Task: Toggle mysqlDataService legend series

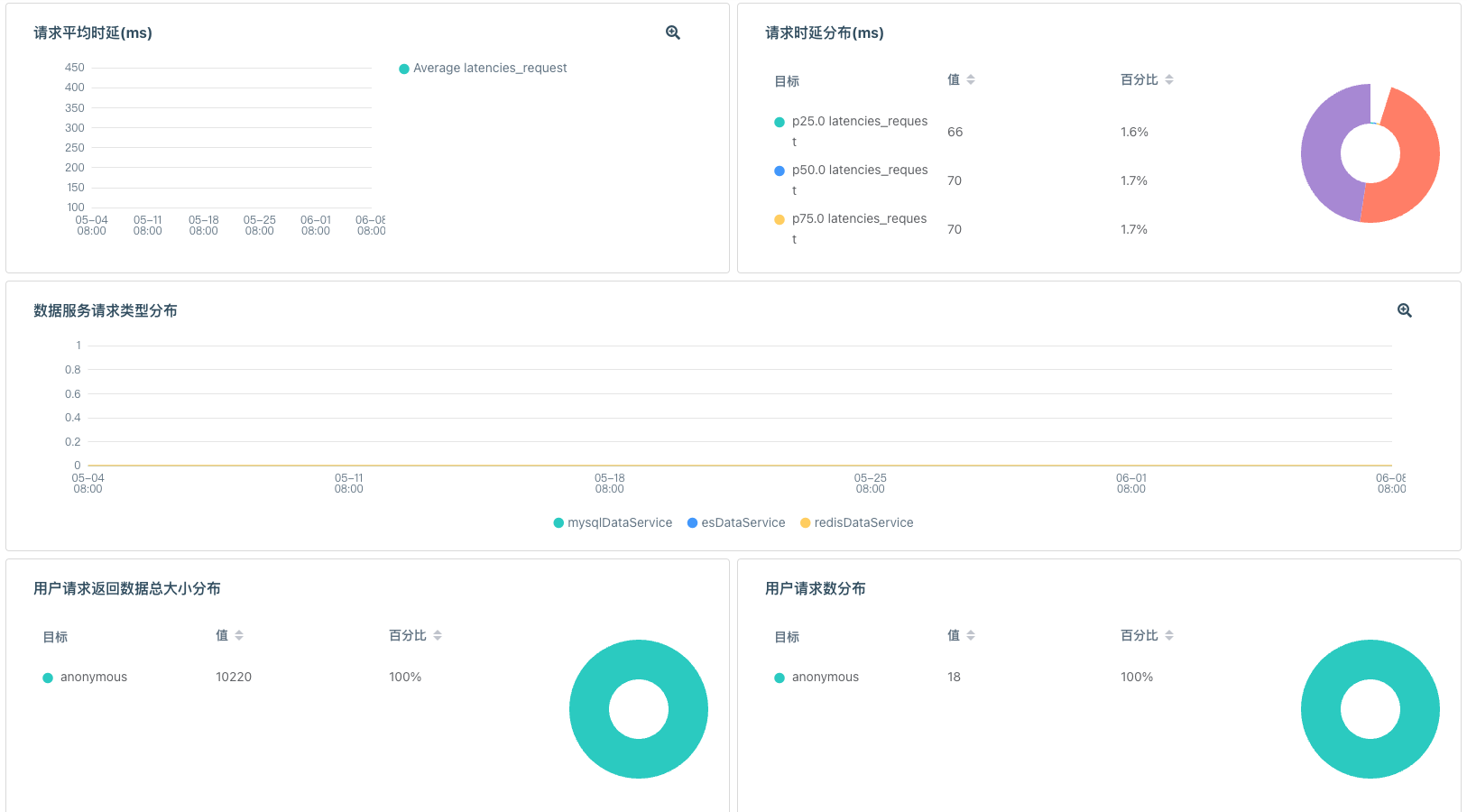Action: (613, 523)
